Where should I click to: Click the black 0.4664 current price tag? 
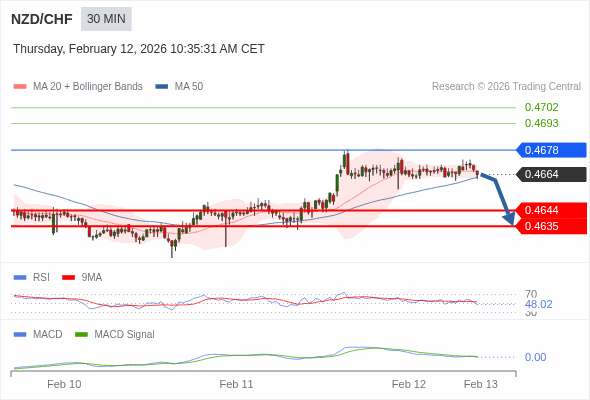pyautogui.click(x=551, y=174)
